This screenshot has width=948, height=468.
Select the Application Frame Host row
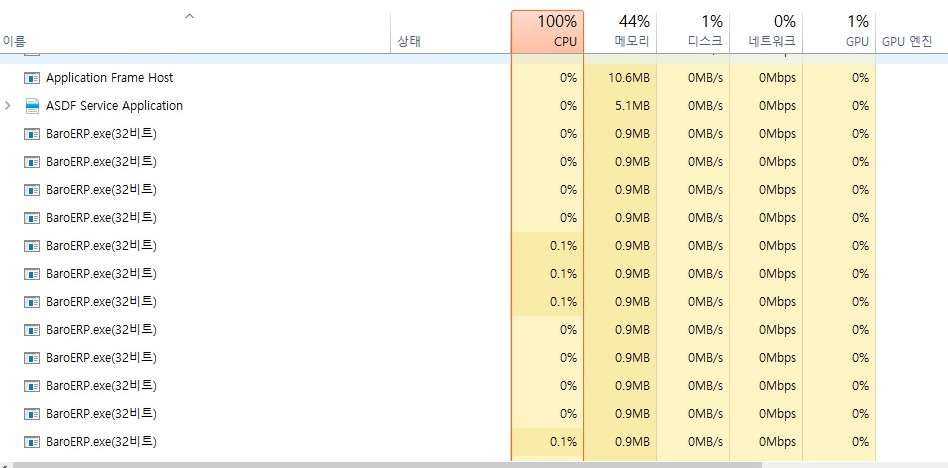pos(474,78)
